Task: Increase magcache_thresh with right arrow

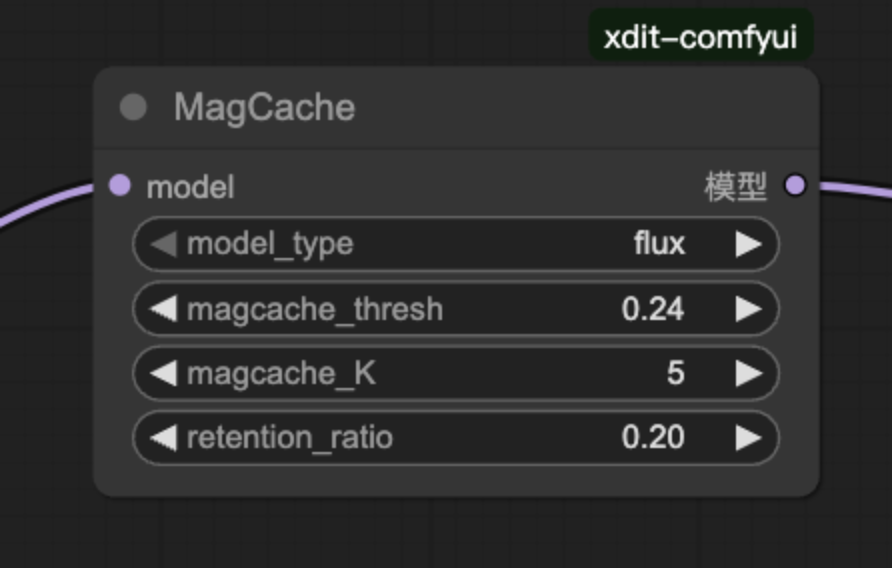Action: 748,309
